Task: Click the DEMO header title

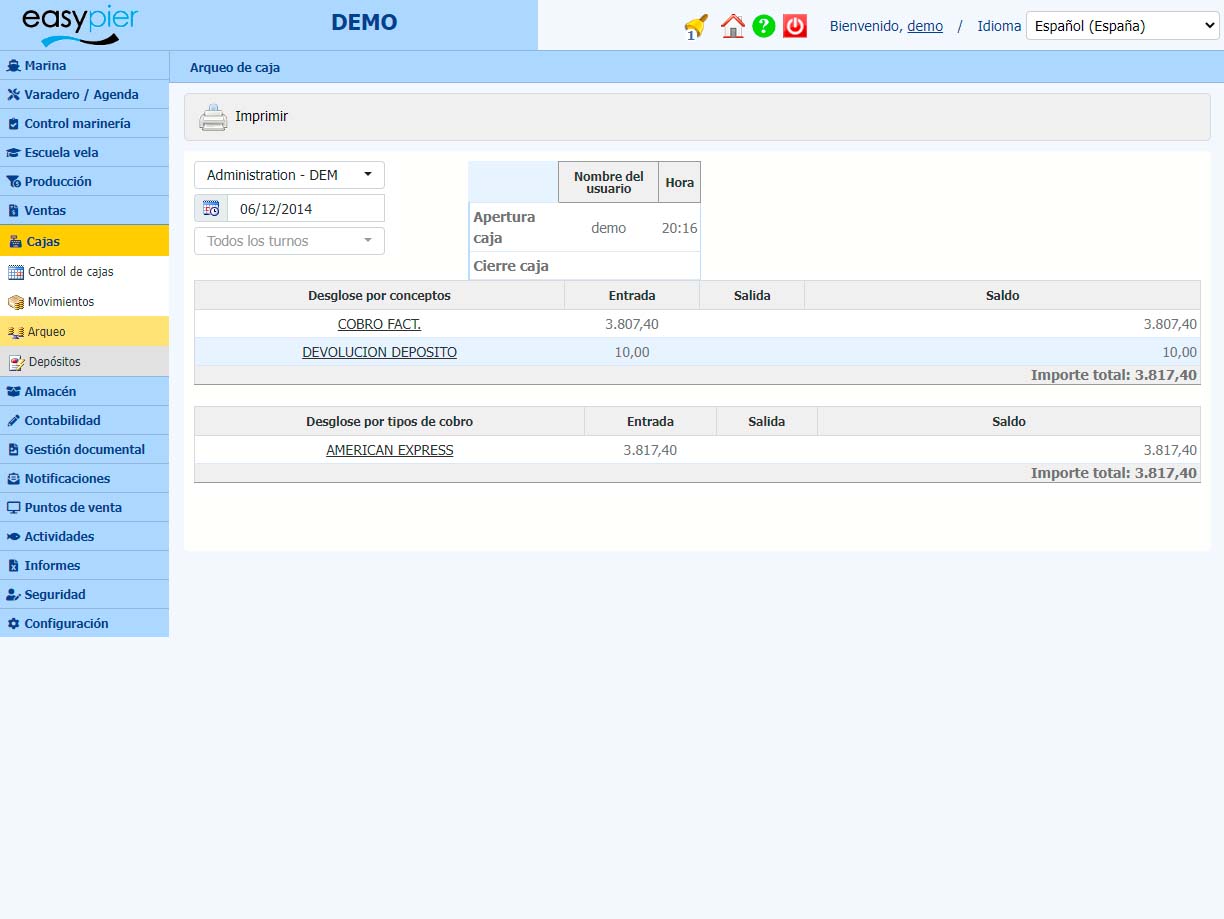Action: click(x=364, y=22)
